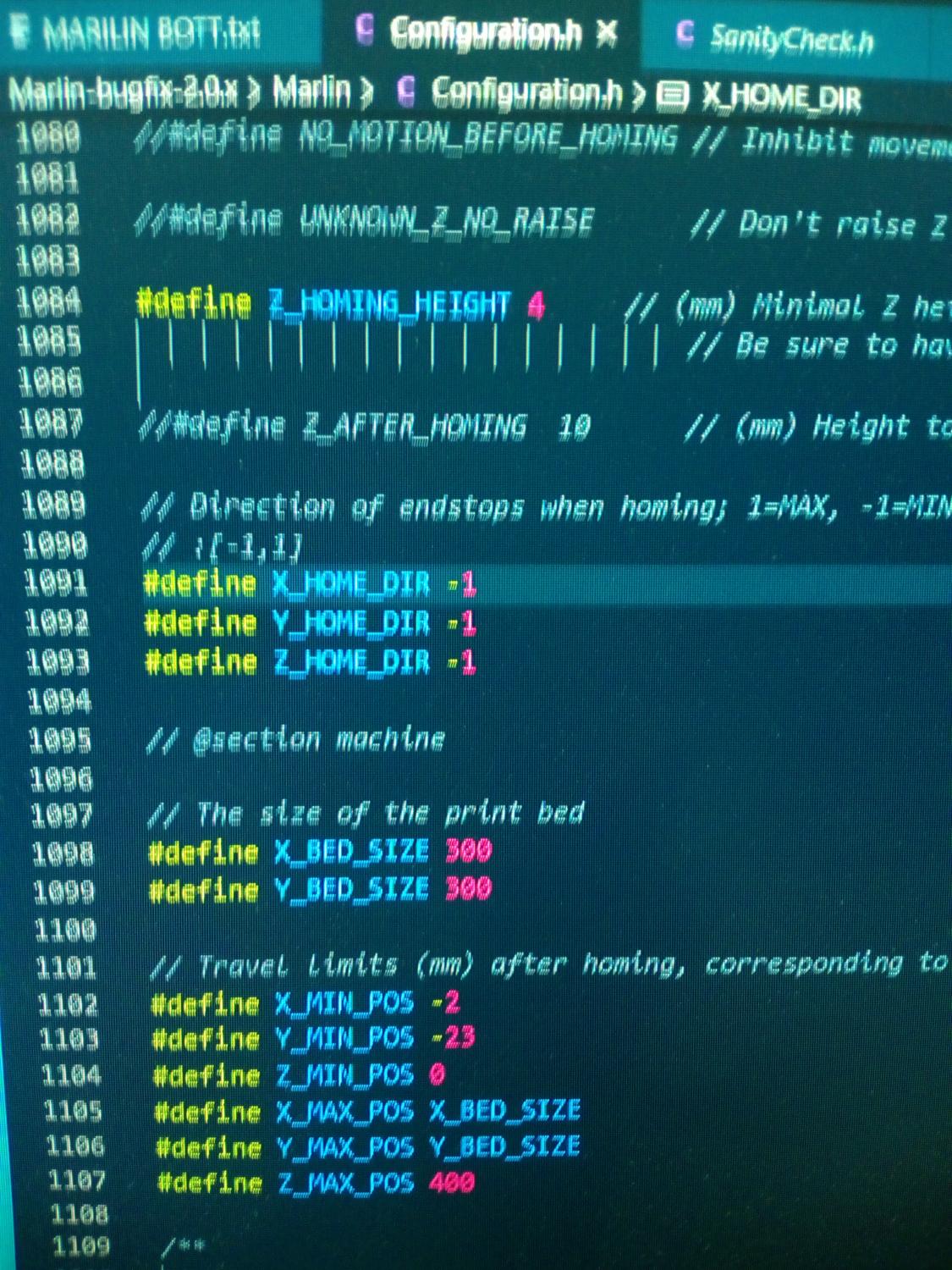Click the -23 value of Y_MIN_POS

pyautogui.click(x=454, y=1037)
